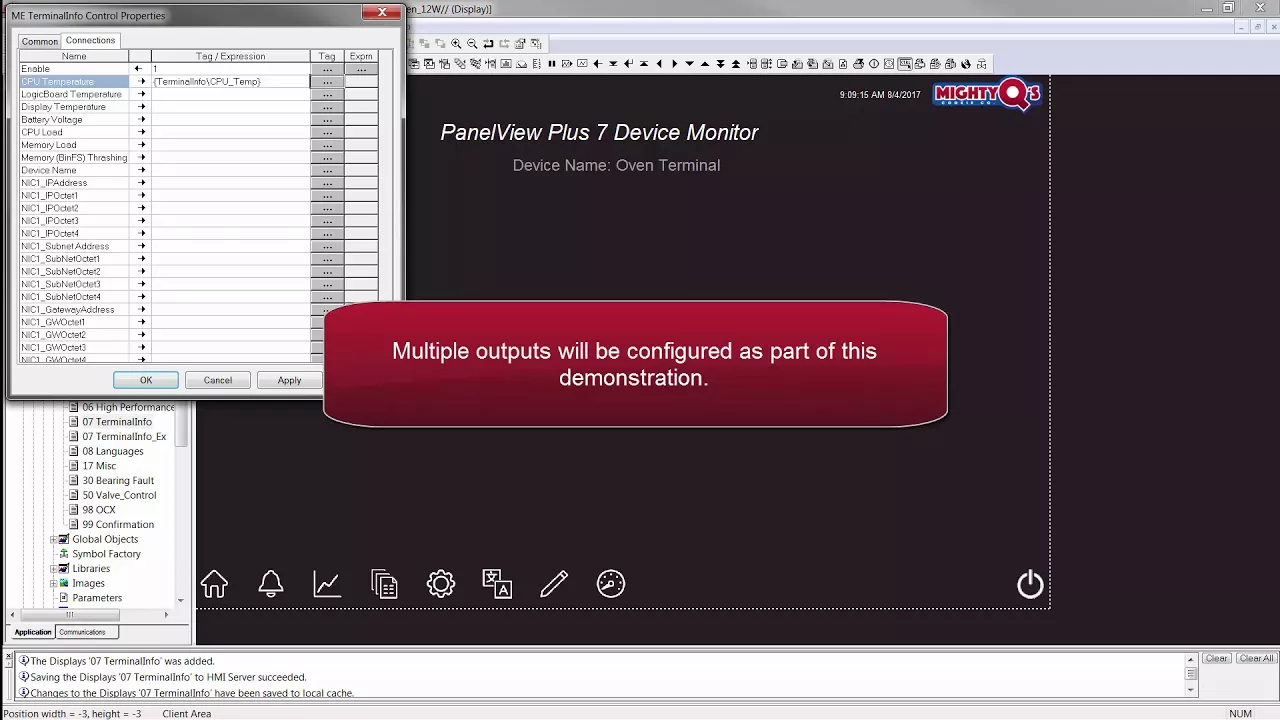Expand the Libraries folder
Image resolution: width=1280 pixels, height=720 pixels.
[x=53, y=568]
